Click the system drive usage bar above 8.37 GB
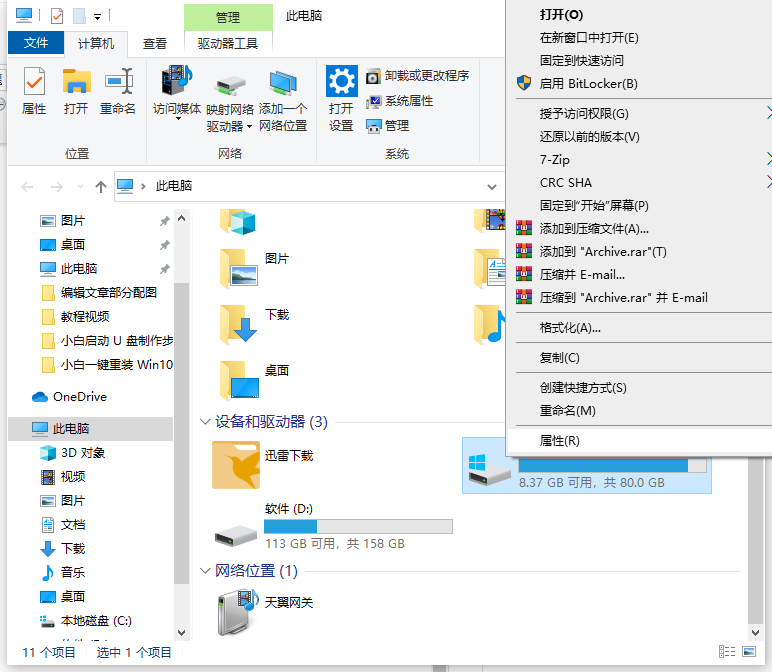 pos(612,465)
